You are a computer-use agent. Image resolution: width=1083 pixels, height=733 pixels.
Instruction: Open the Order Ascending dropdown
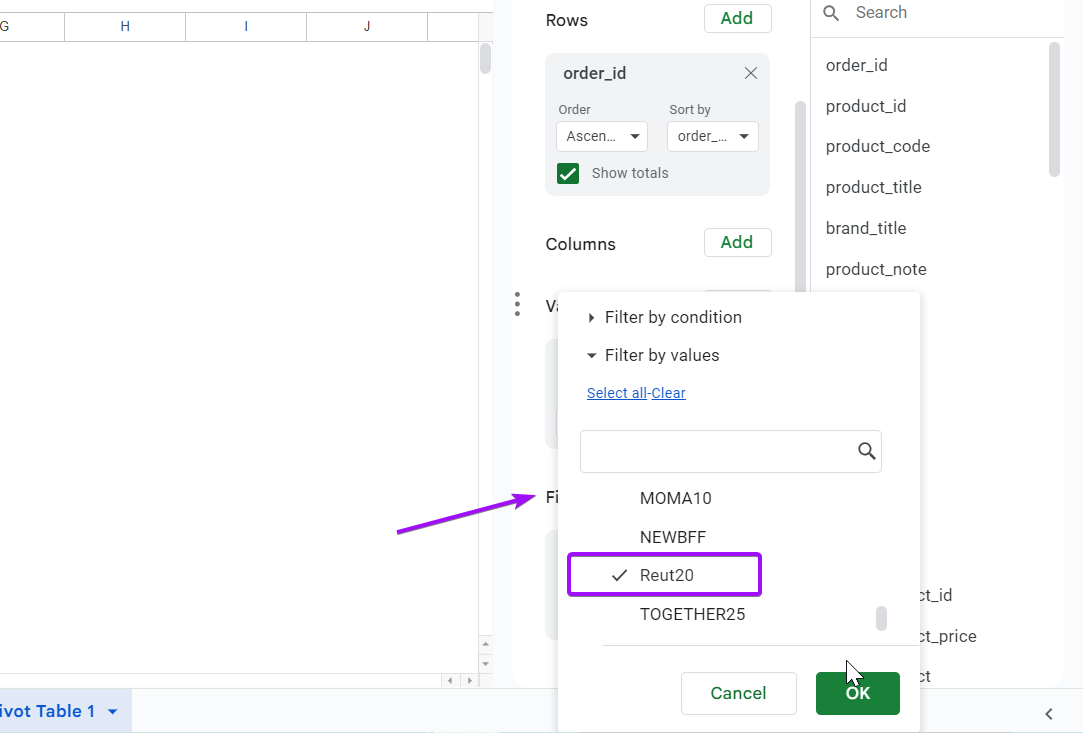(x=602, y=136)
